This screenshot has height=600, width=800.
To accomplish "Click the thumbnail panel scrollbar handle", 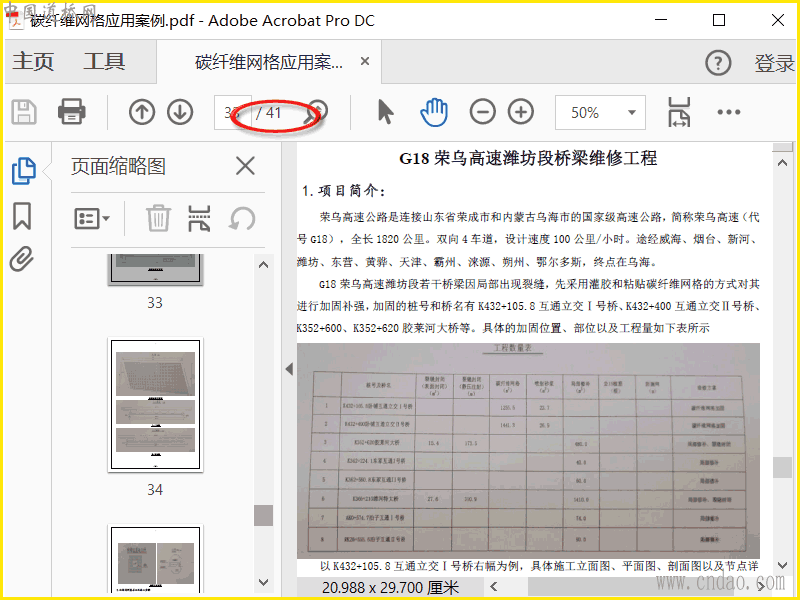I will tap(263, 515).
